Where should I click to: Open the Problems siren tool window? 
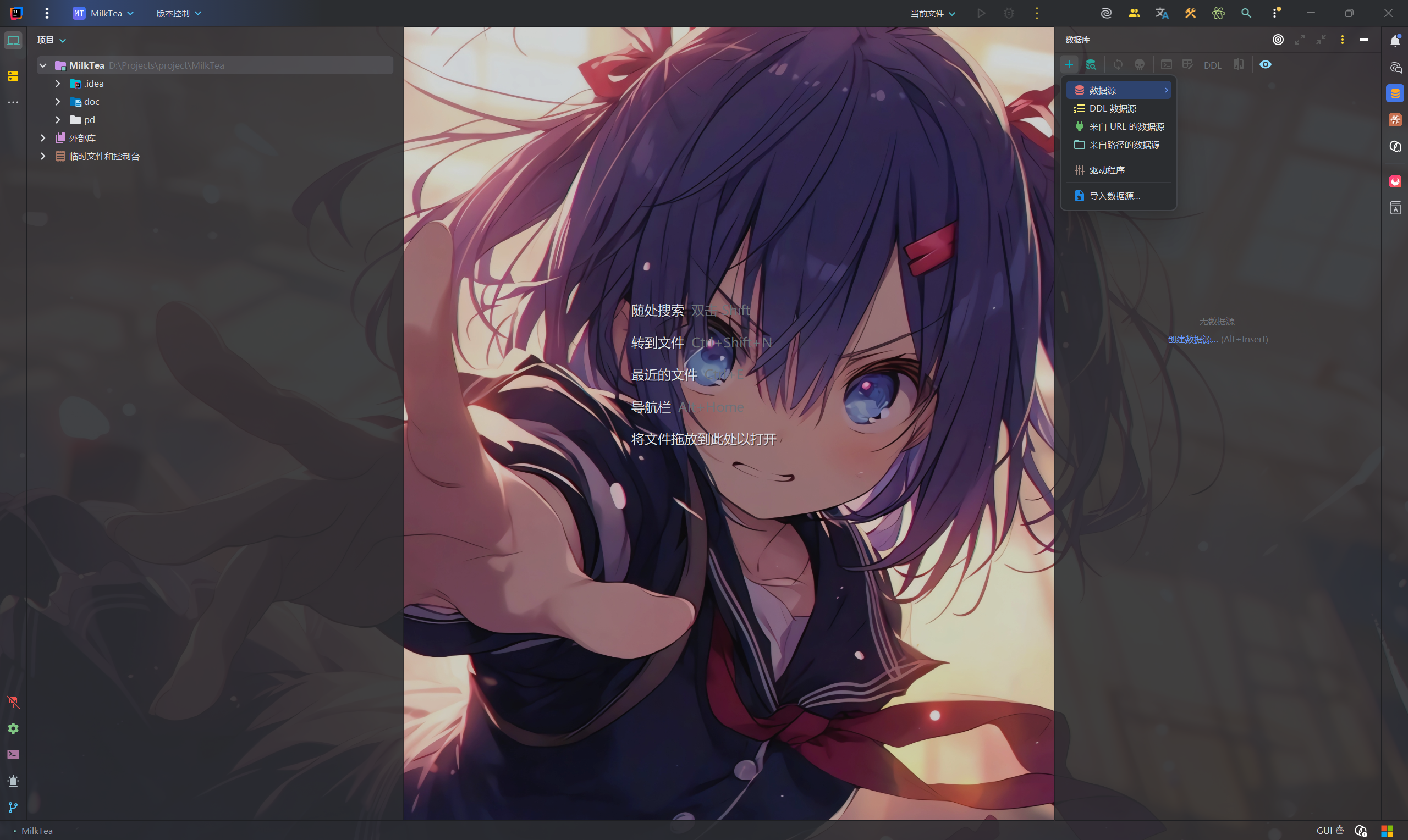[x=13, y=781]
